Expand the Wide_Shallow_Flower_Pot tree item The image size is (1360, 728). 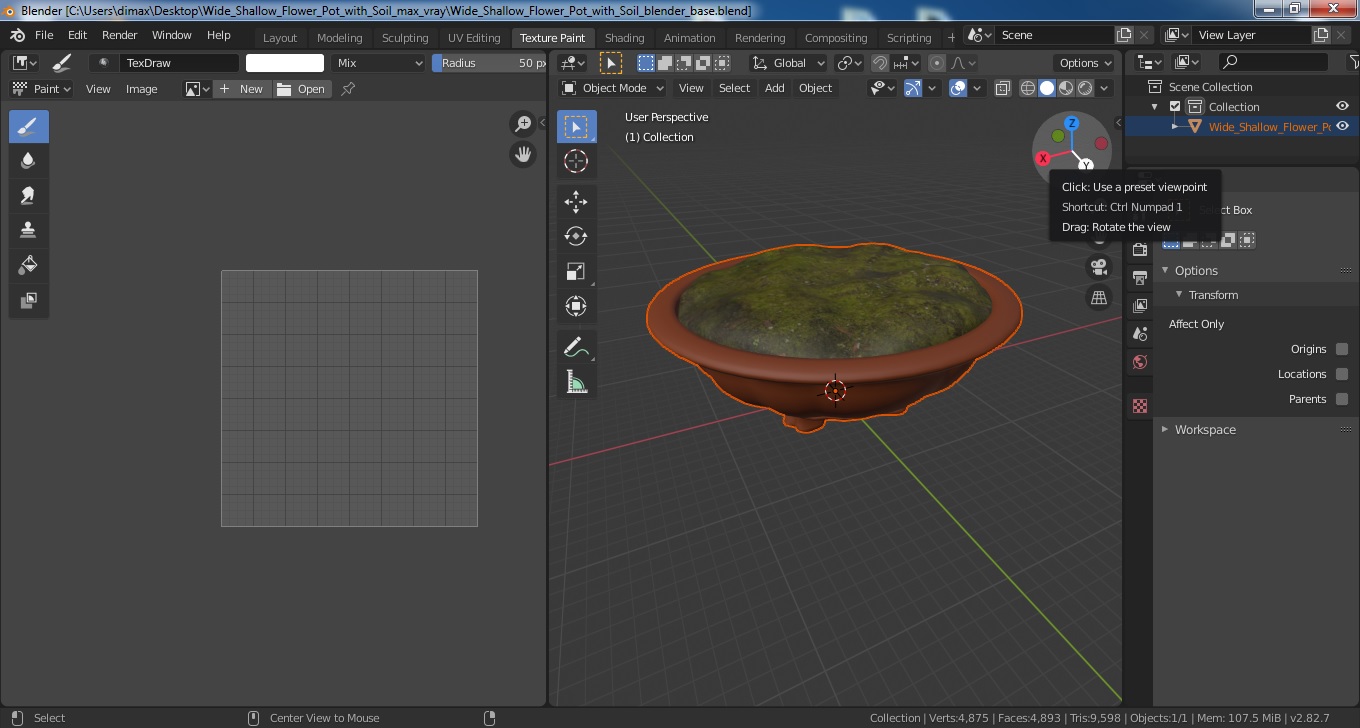pyautogui.click(x=1176, y=127)
